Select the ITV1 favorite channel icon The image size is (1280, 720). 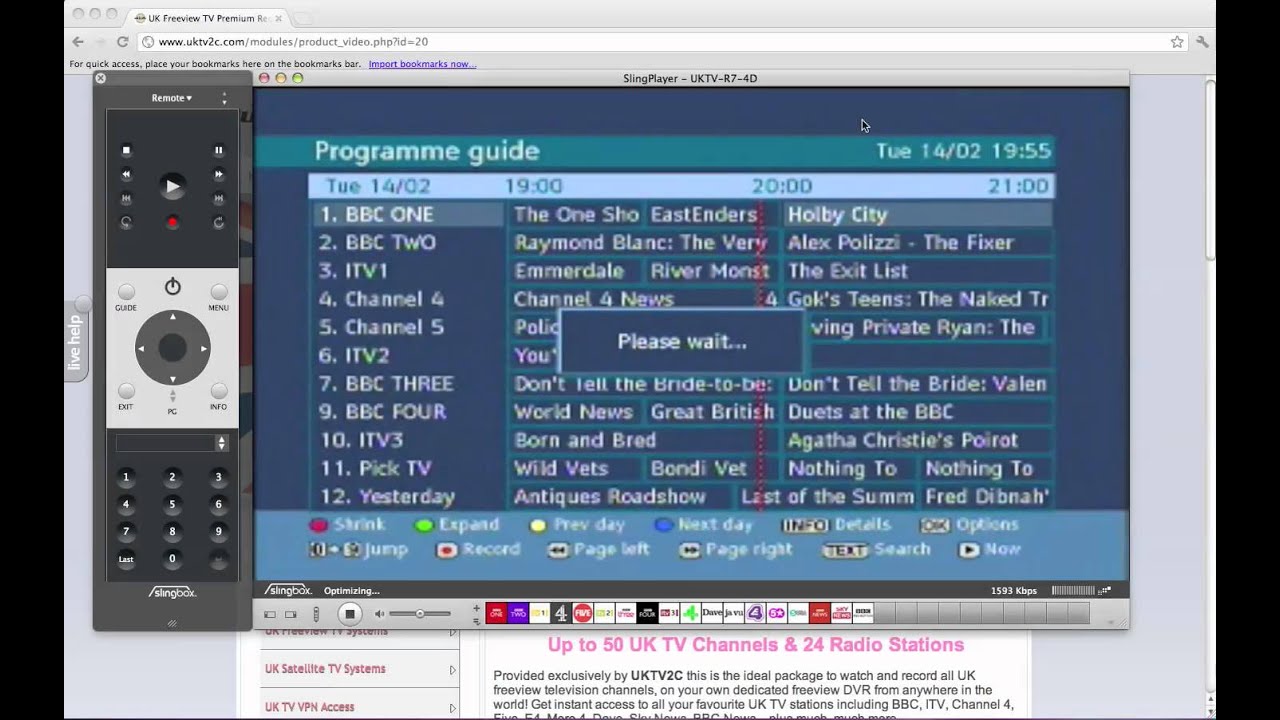coord(539,613)
